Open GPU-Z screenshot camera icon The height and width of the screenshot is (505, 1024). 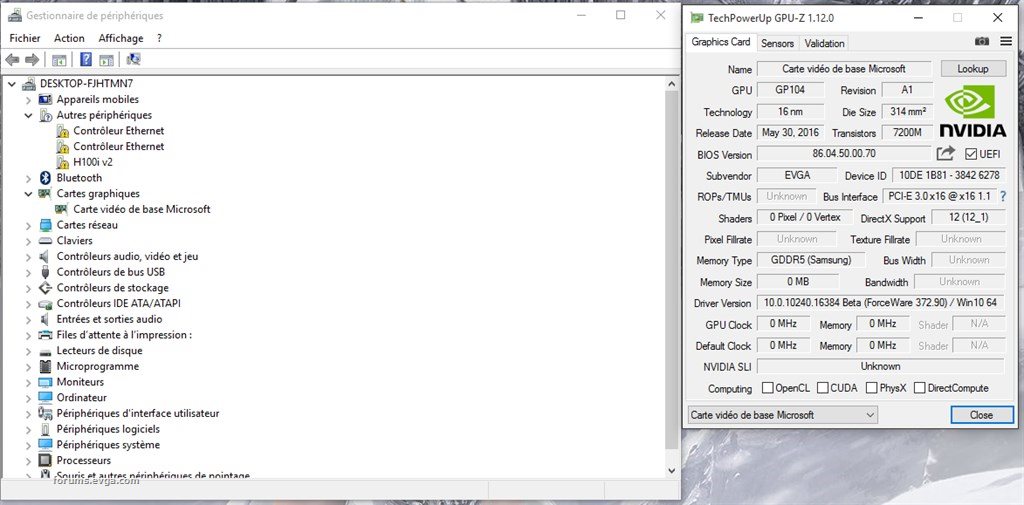point(982,41)
